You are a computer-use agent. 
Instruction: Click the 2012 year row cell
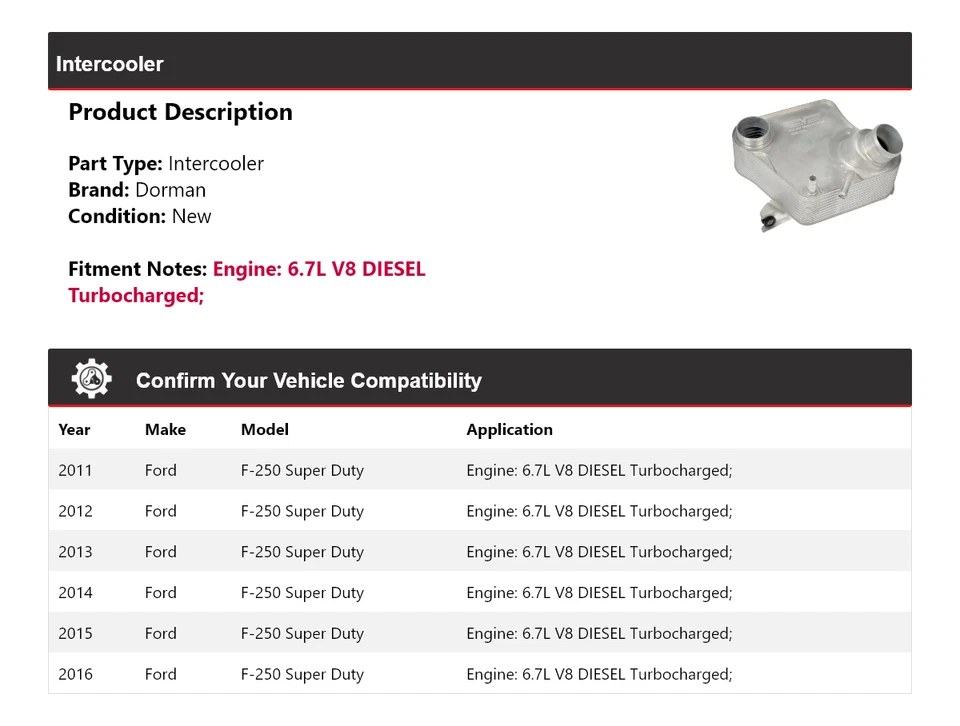[x=75, y=511]
